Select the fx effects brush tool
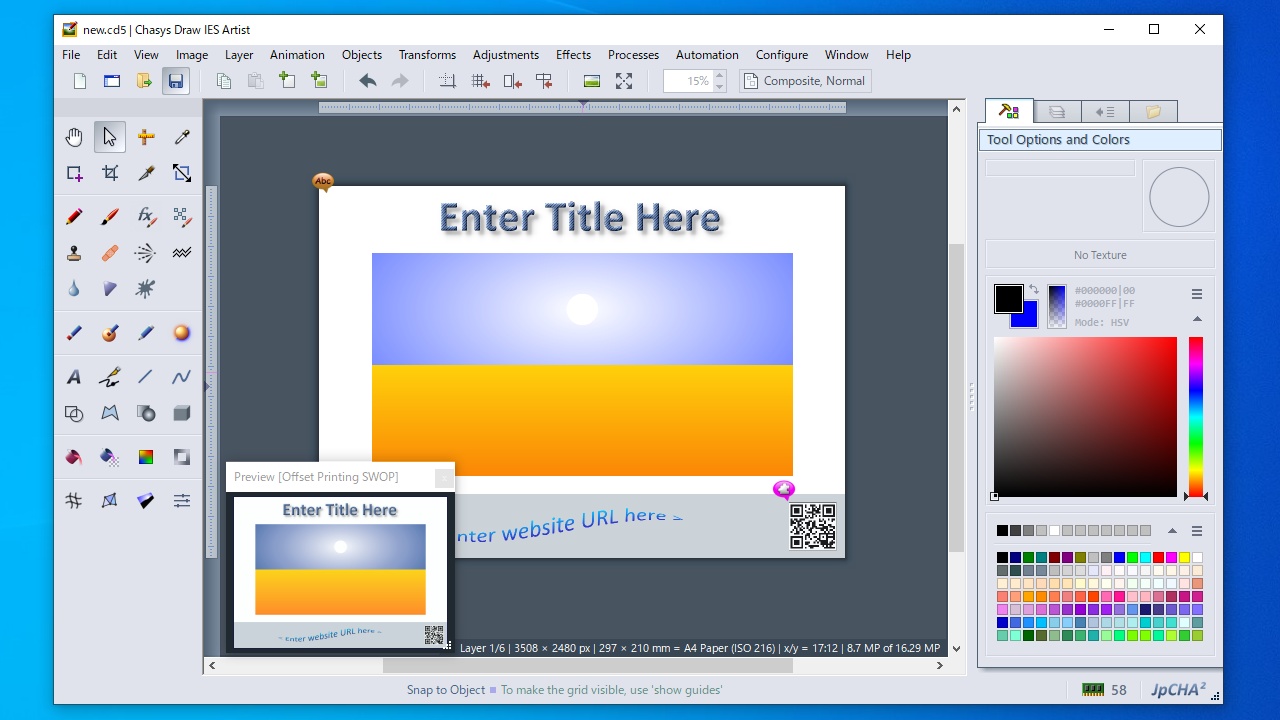The height and width of the screenshot is (720, 1280). (x=146, y=216)
